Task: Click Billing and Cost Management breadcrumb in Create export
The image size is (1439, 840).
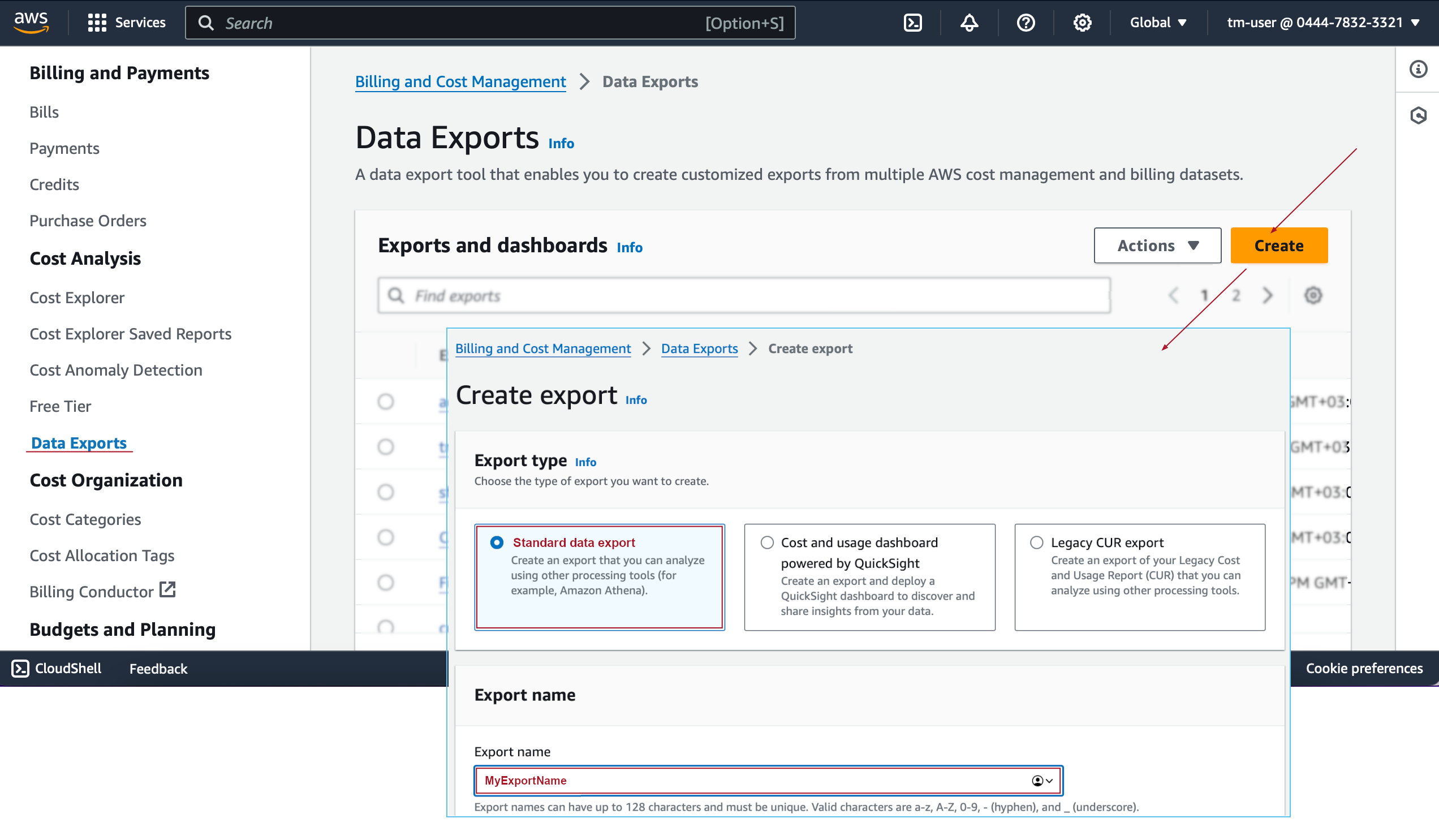Action: click(x=542, y=348)
